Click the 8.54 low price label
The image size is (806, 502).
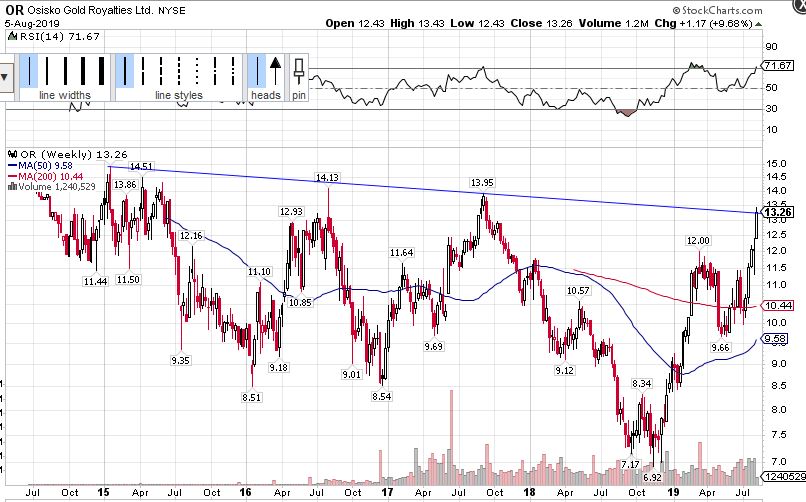(x=381, y=397)
